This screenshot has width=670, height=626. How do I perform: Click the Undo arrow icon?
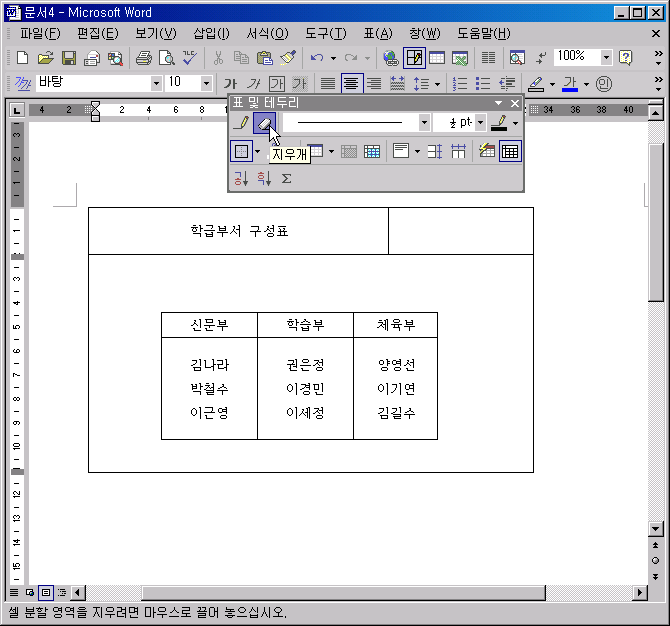317,57
